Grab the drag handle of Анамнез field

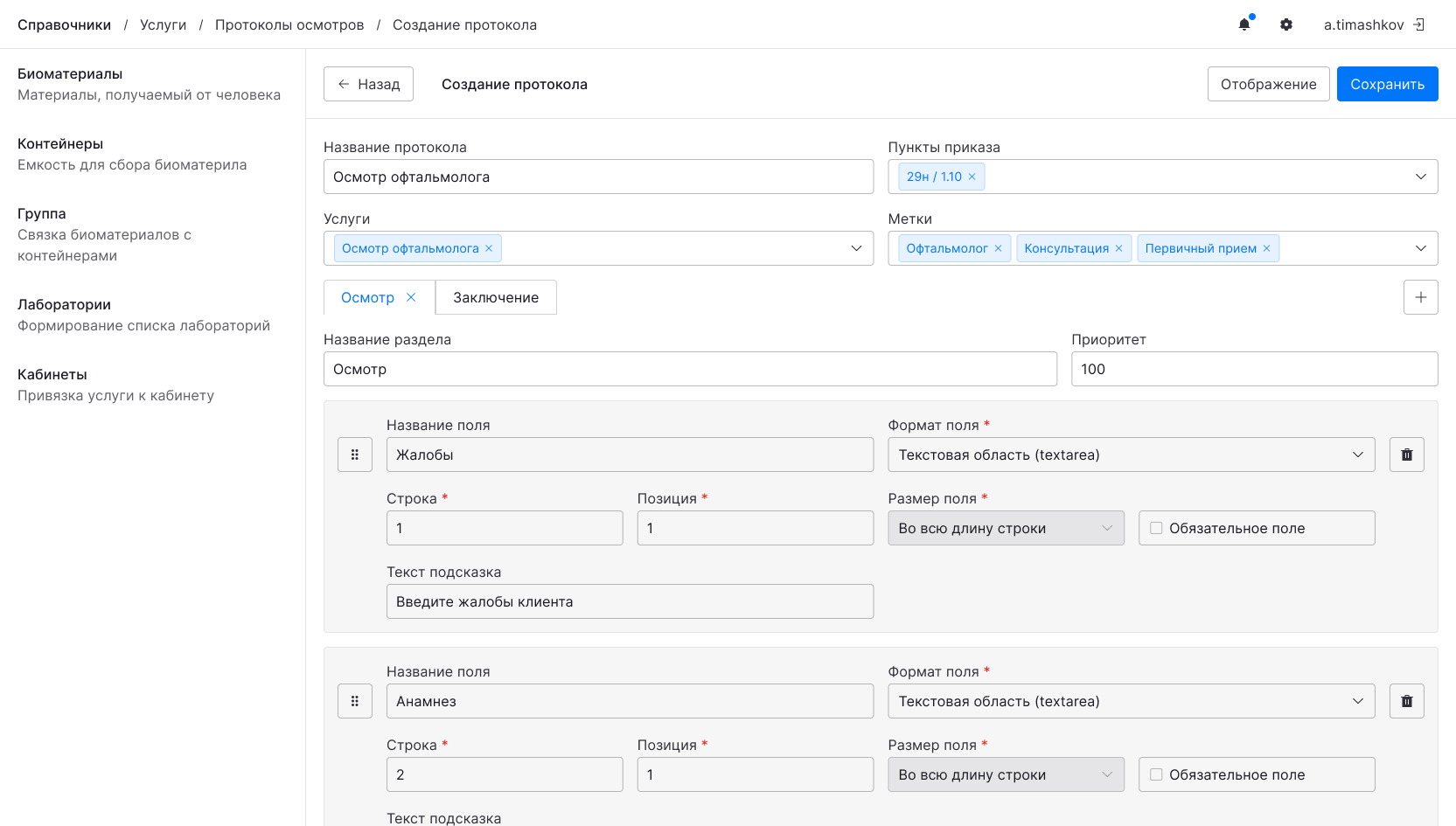(x=355, y=701)
